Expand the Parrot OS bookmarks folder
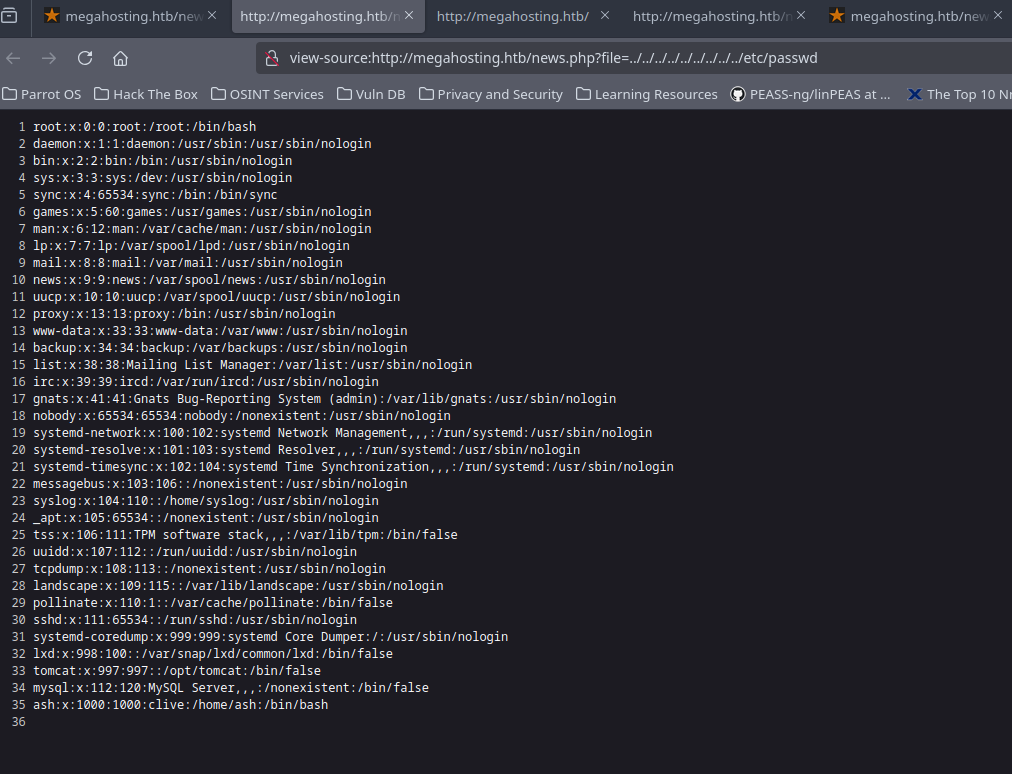1012x774 pixels. (42, 94)
